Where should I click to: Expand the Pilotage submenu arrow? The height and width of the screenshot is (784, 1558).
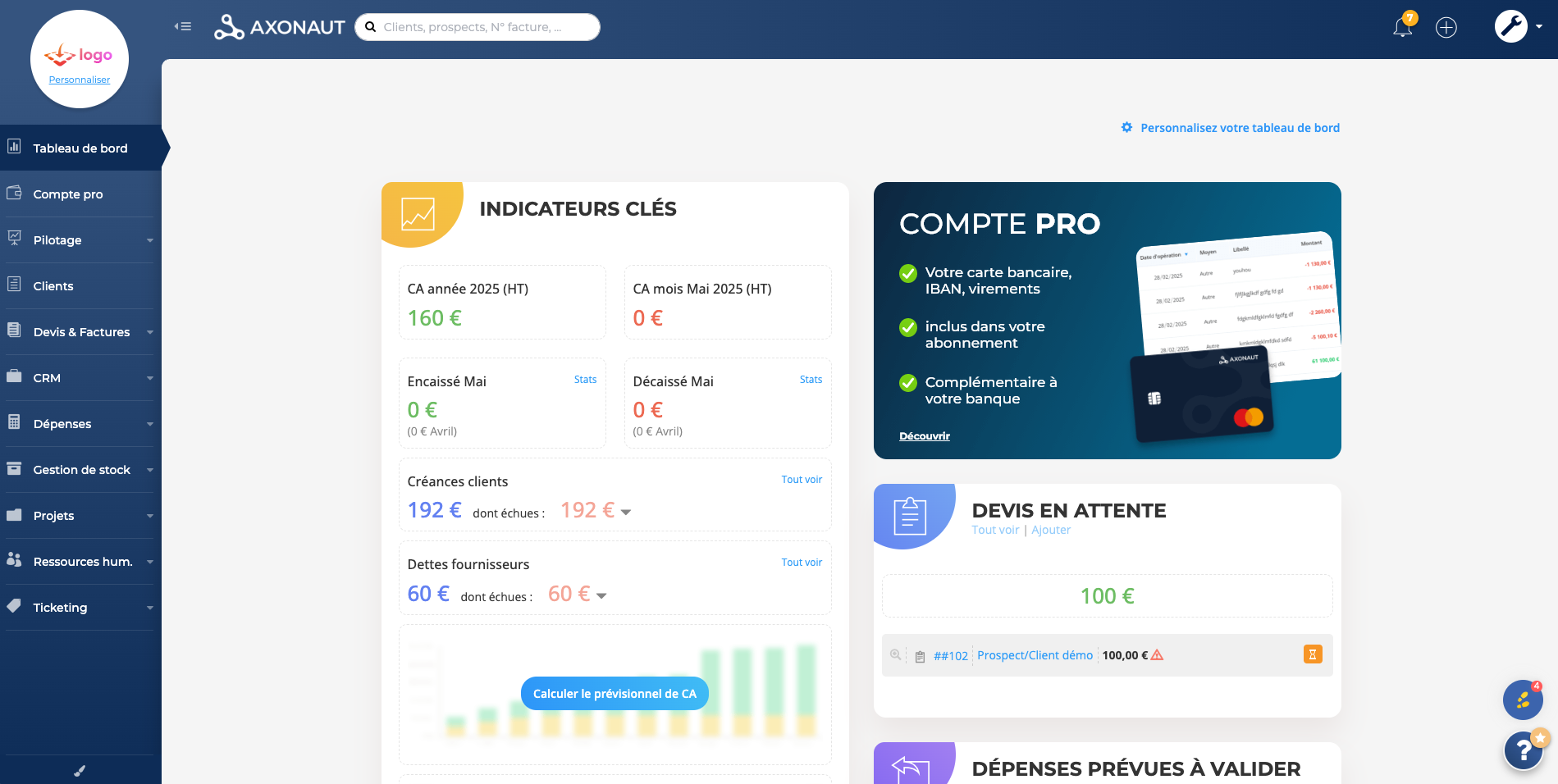coord(150,240)
